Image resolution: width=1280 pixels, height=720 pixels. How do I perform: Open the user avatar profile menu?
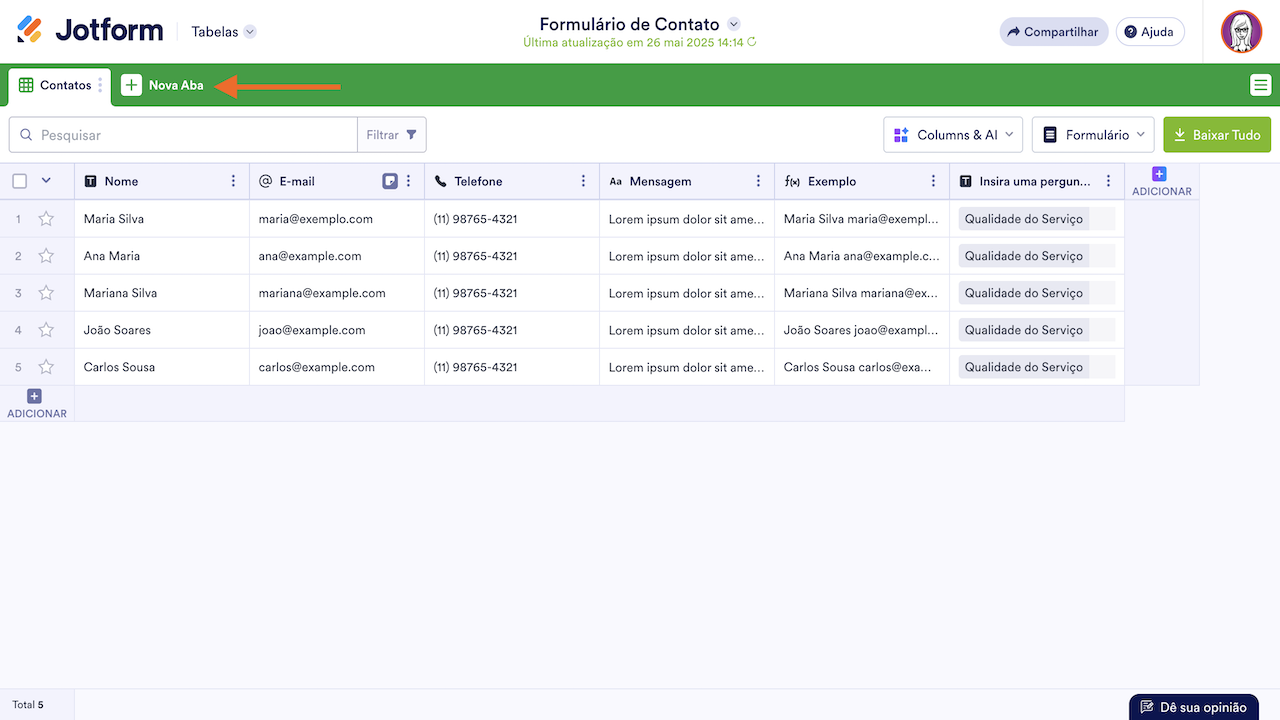point(1241,32)
